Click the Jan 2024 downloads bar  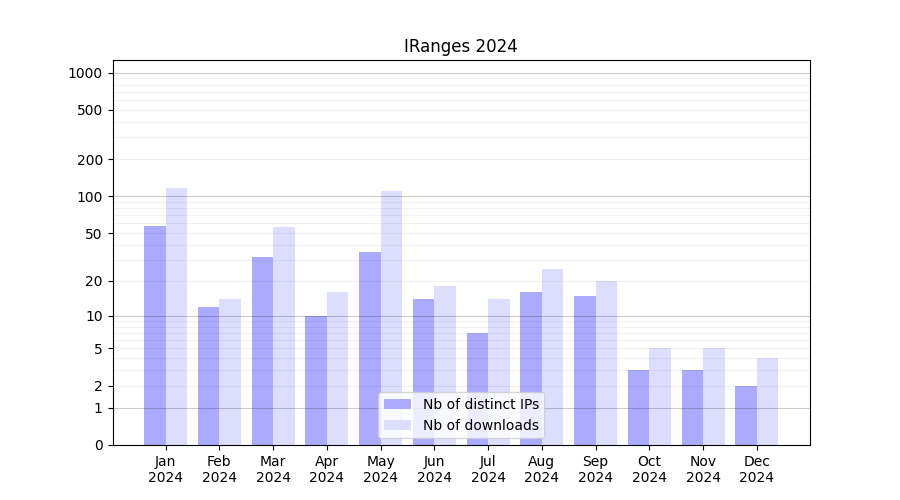click(177, 316)
